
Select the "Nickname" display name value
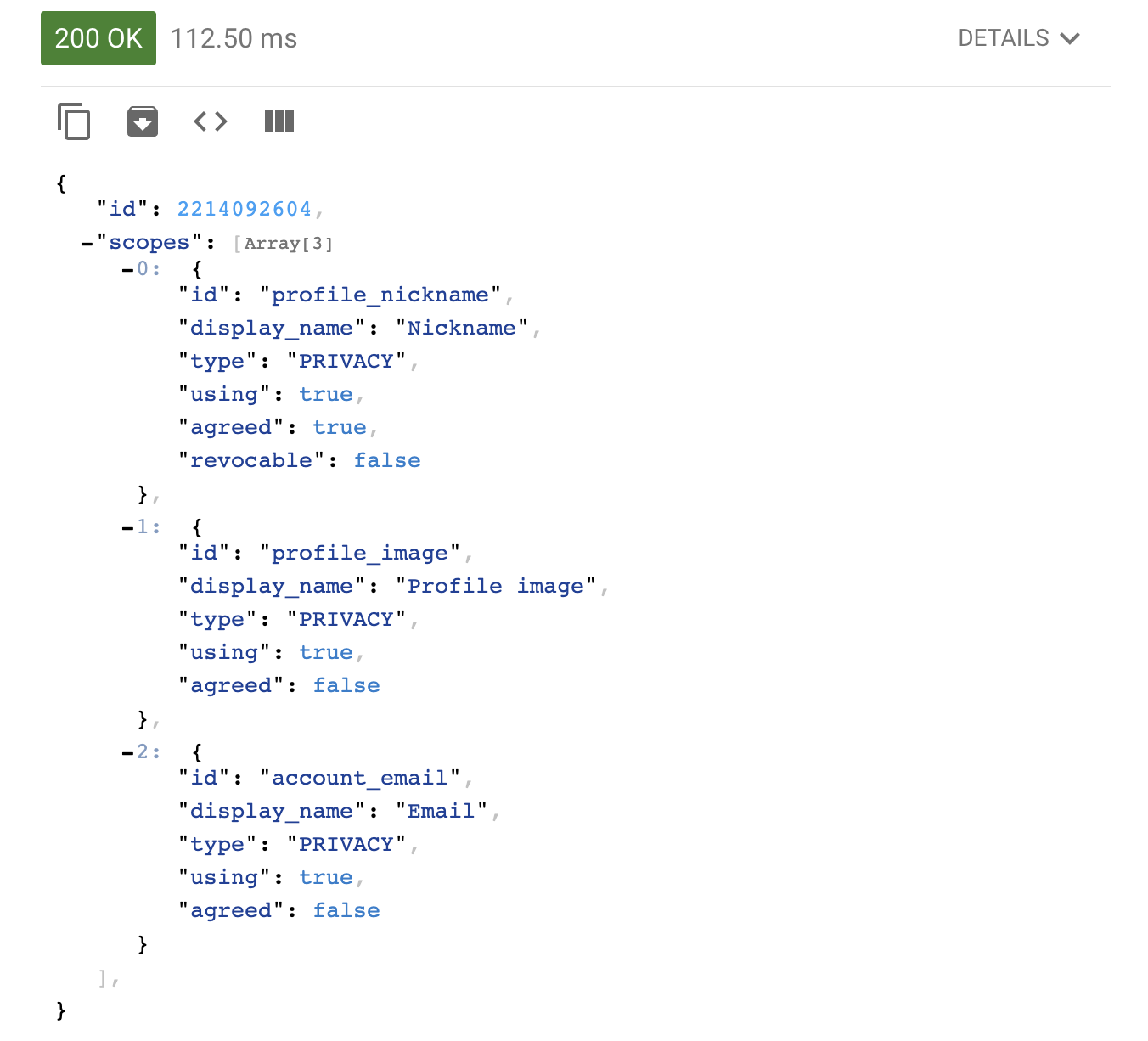pyautogui.click(x=462, y=328)
